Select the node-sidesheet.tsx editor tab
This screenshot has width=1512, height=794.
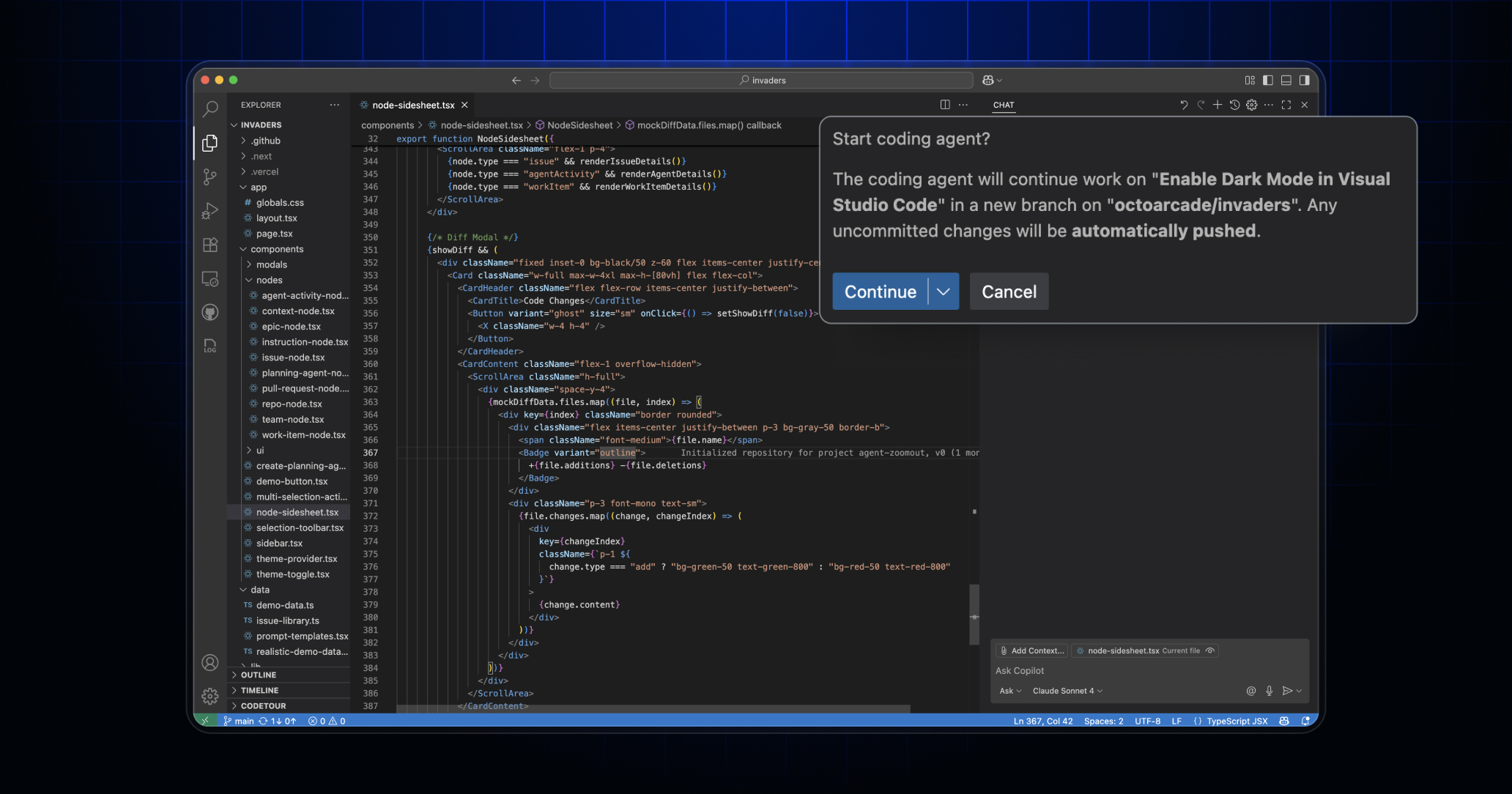(412, 105)
